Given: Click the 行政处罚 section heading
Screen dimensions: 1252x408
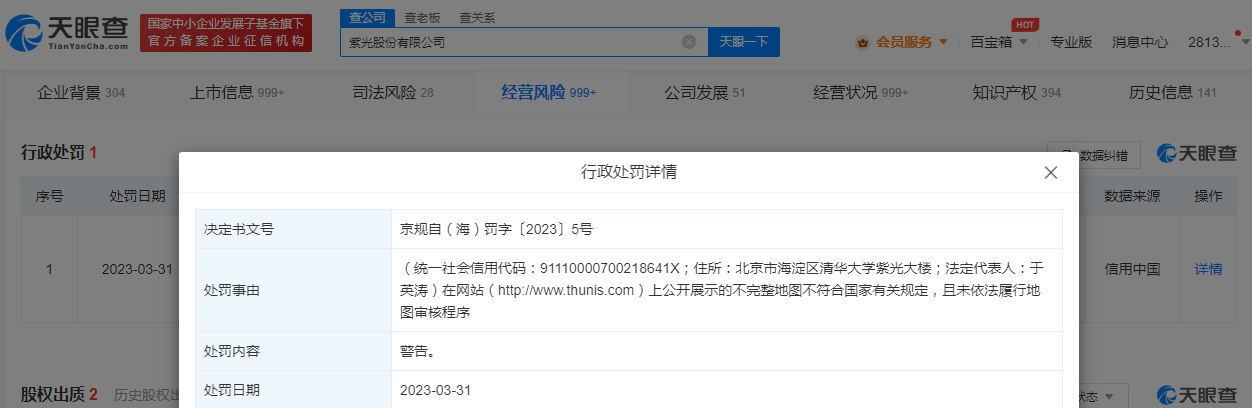Looking at the screenshot, I should pos(59,153).
